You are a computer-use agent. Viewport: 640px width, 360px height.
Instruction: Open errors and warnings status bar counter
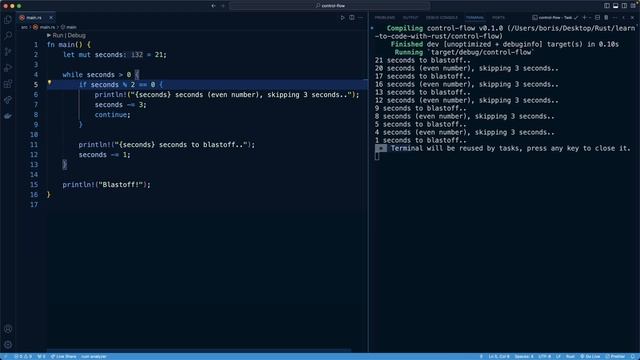coord(23,356)
